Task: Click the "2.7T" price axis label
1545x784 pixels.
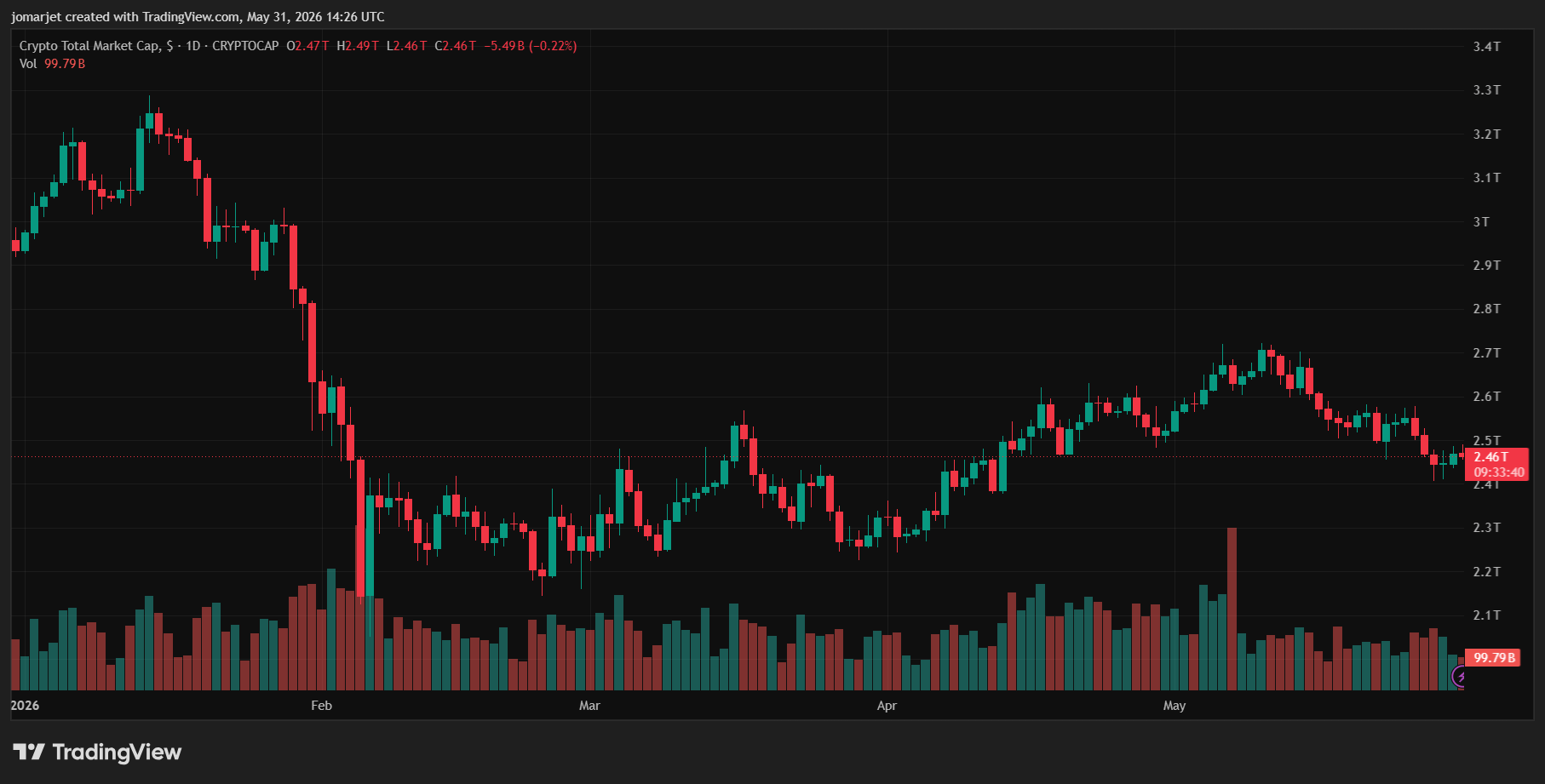Action: 1487,353
